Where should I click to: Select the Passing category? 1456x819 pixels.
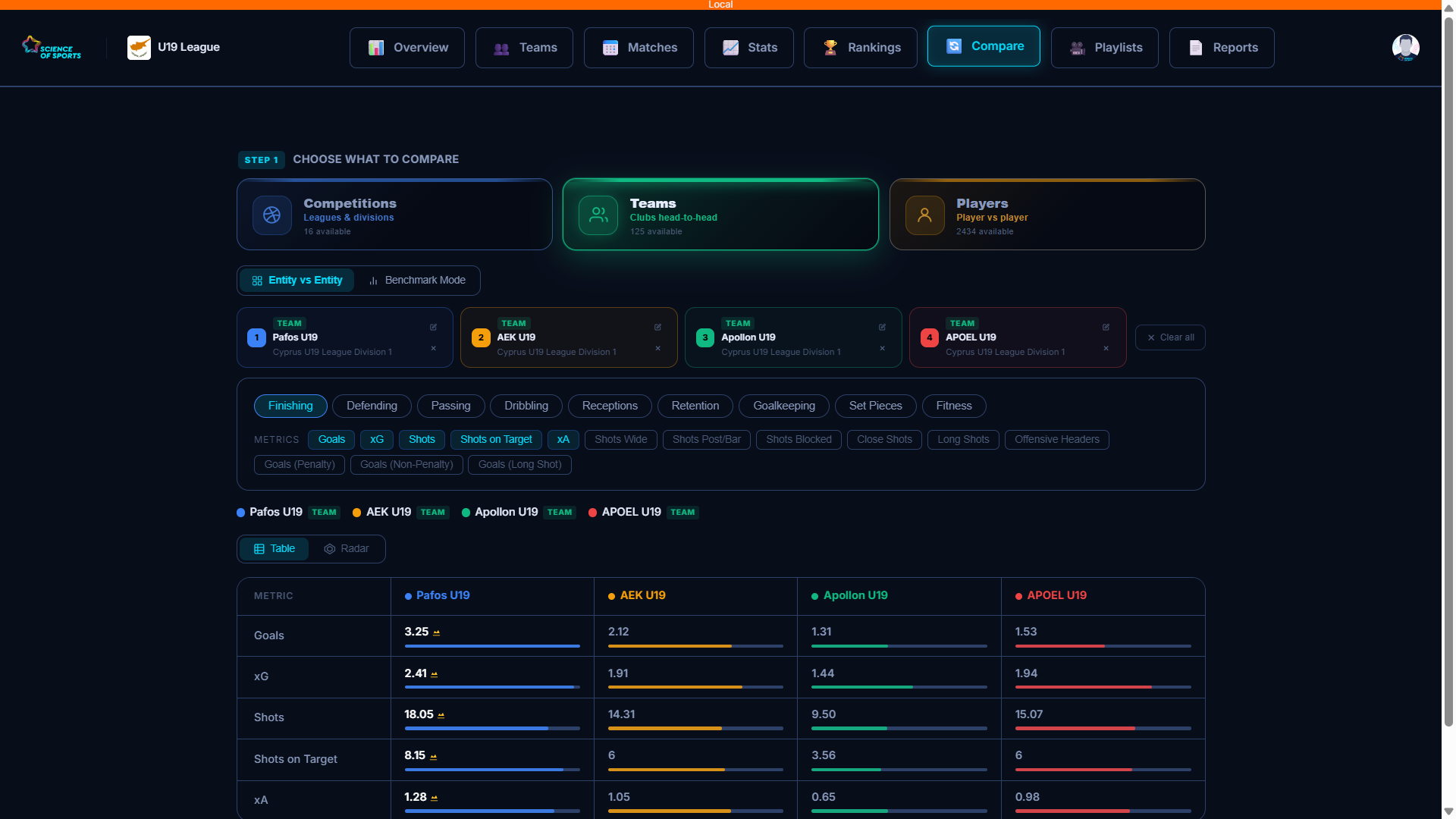[x=450, y=406]
